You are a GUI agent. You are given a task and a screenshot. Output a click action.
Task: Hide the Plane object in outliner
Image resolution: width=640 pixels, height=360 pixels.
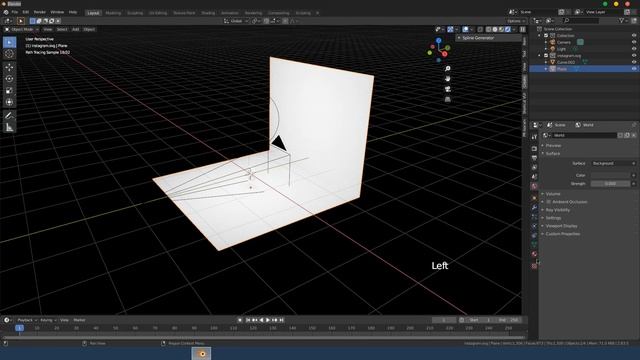pos(634,69)
